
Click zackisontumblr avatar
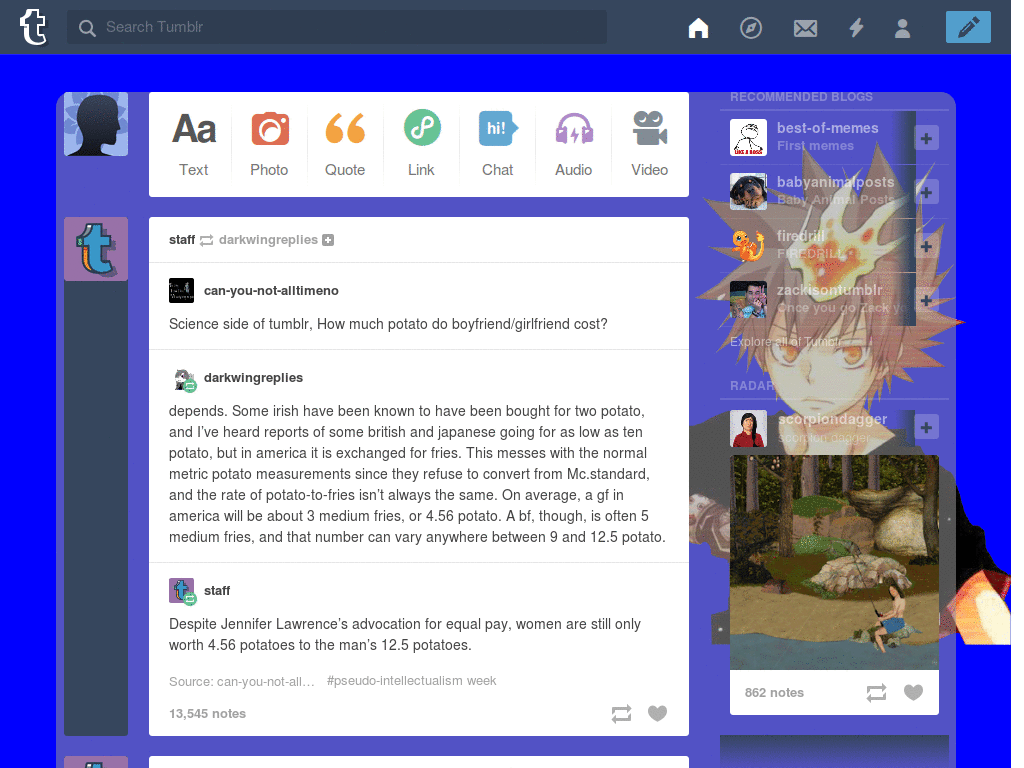point(748,300)
